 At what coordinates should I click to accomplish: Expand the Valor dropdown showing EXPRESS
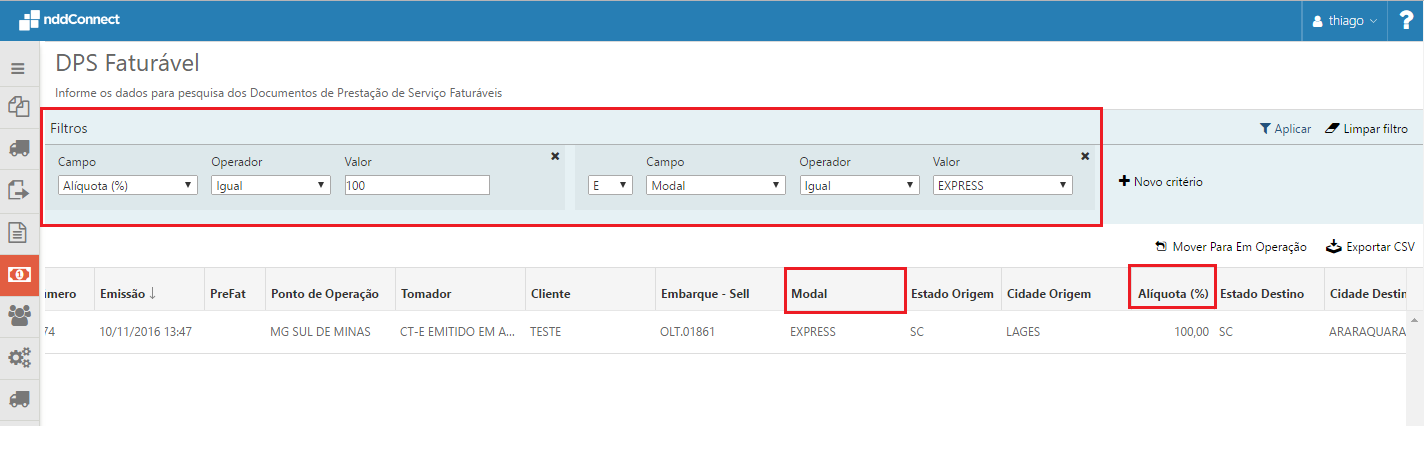point(1002,185)
